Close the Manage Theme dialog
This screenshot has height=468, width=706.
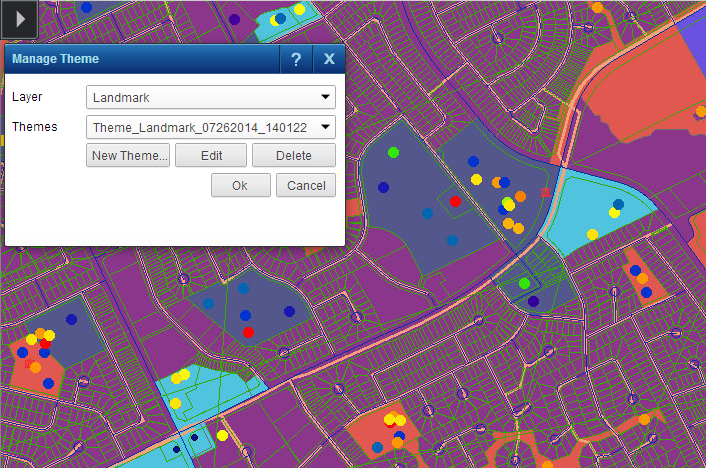329,60
